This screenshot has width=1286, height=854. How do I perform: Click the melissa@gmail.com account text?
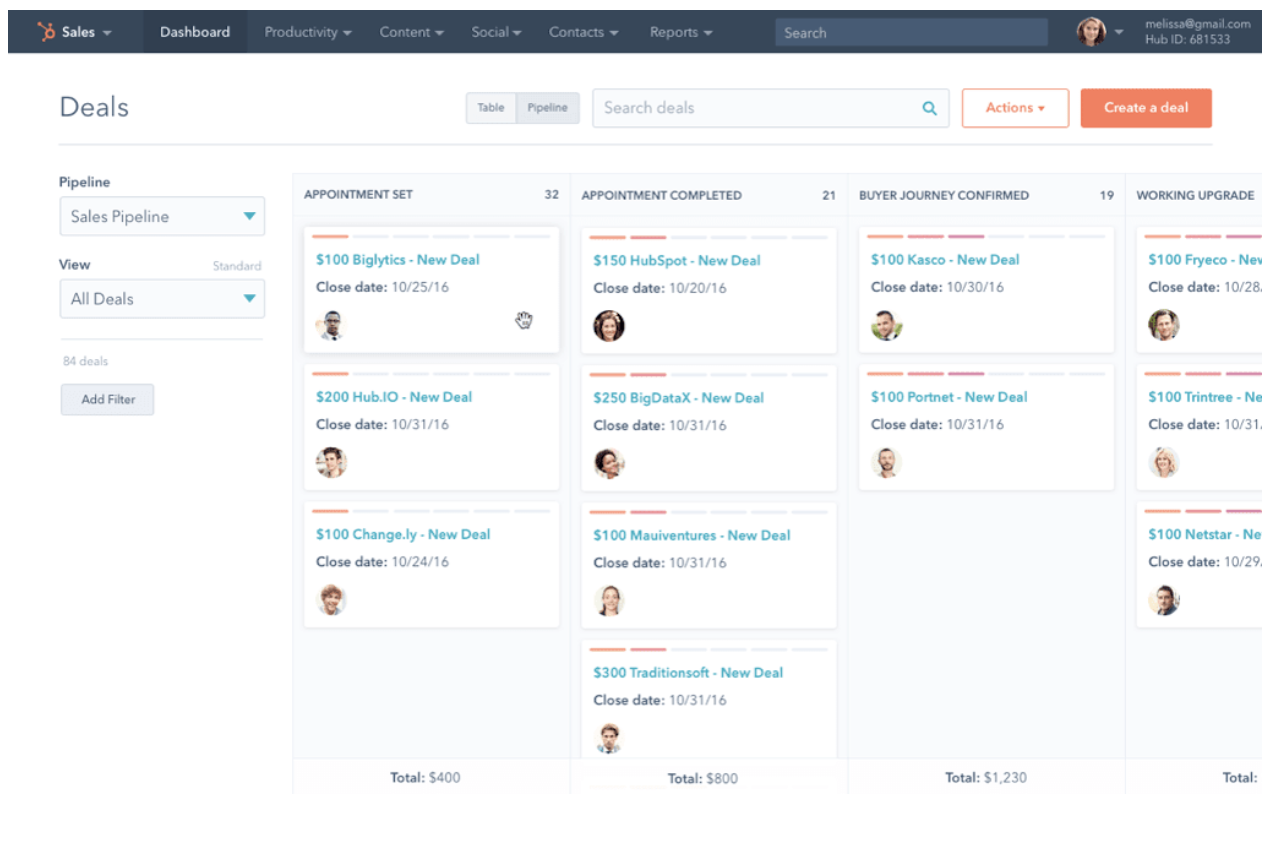pyautogui.click(x=1198, y=24)
